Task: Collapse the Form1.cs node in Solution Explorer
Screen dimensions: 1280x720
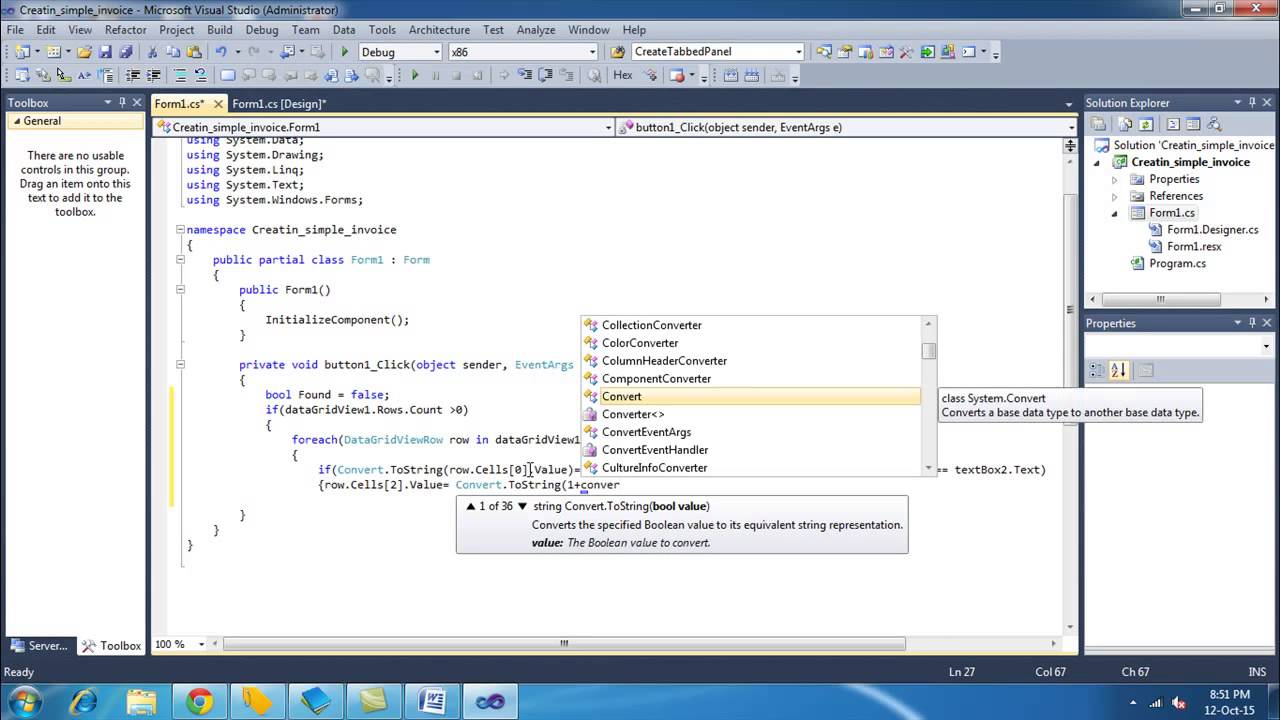Action: (1115, 213)
